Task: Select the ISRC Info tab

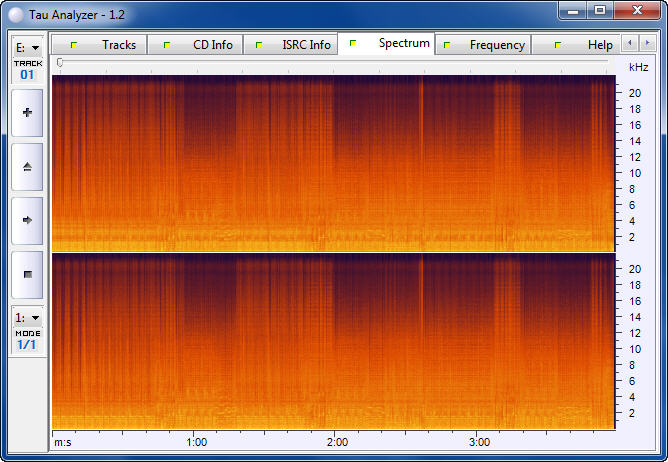Action: 293,45
